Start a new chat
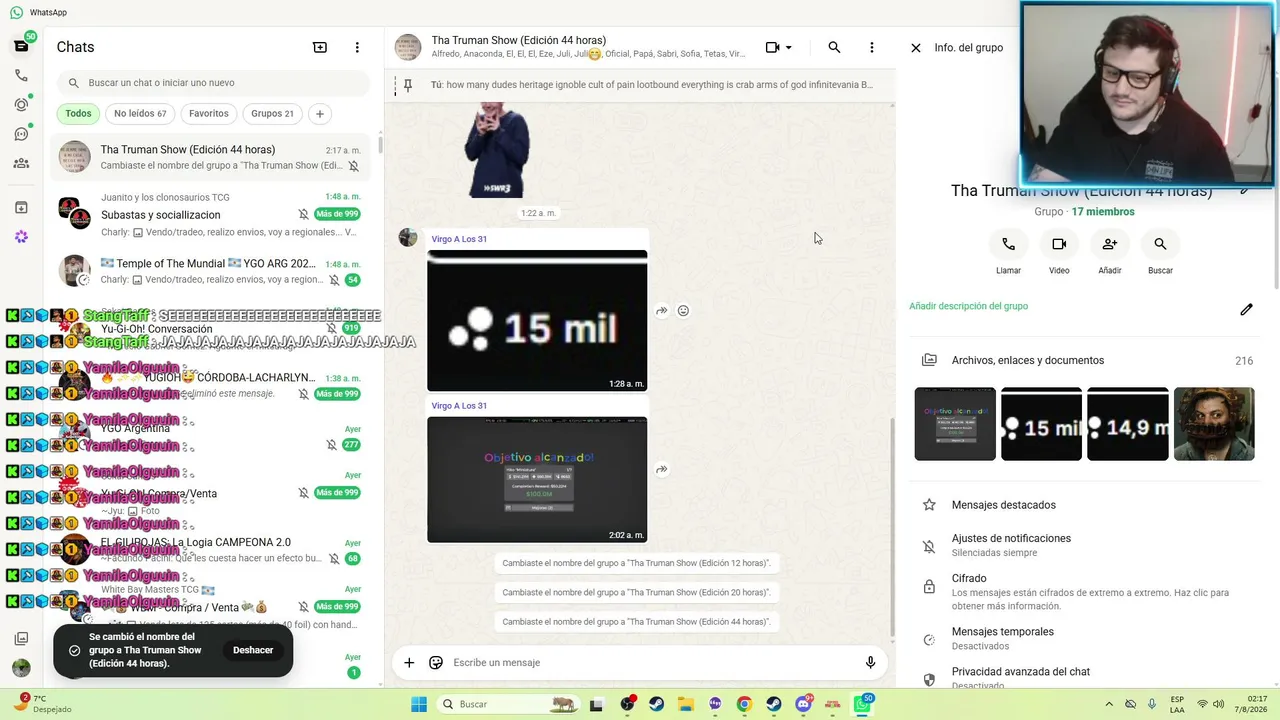The width and height of the screenshot is (1280, 720). 320,47
